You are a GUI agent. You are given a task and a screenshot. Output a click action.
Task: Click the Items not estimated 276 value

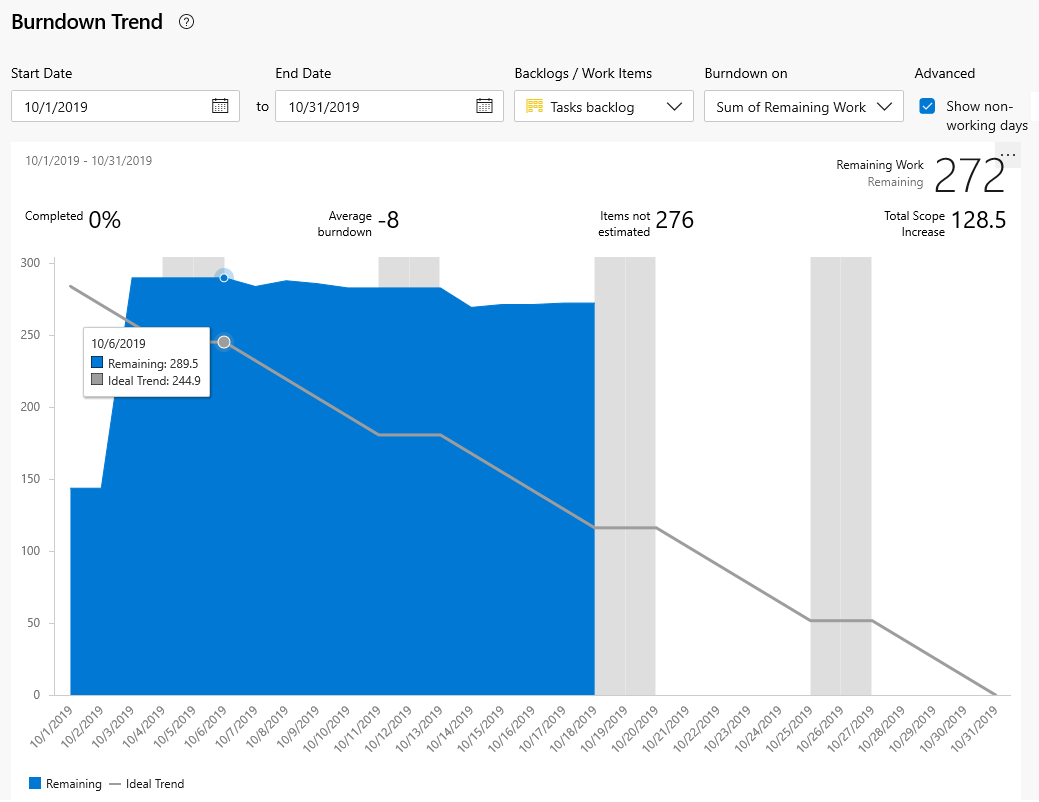tap(675, 220)
